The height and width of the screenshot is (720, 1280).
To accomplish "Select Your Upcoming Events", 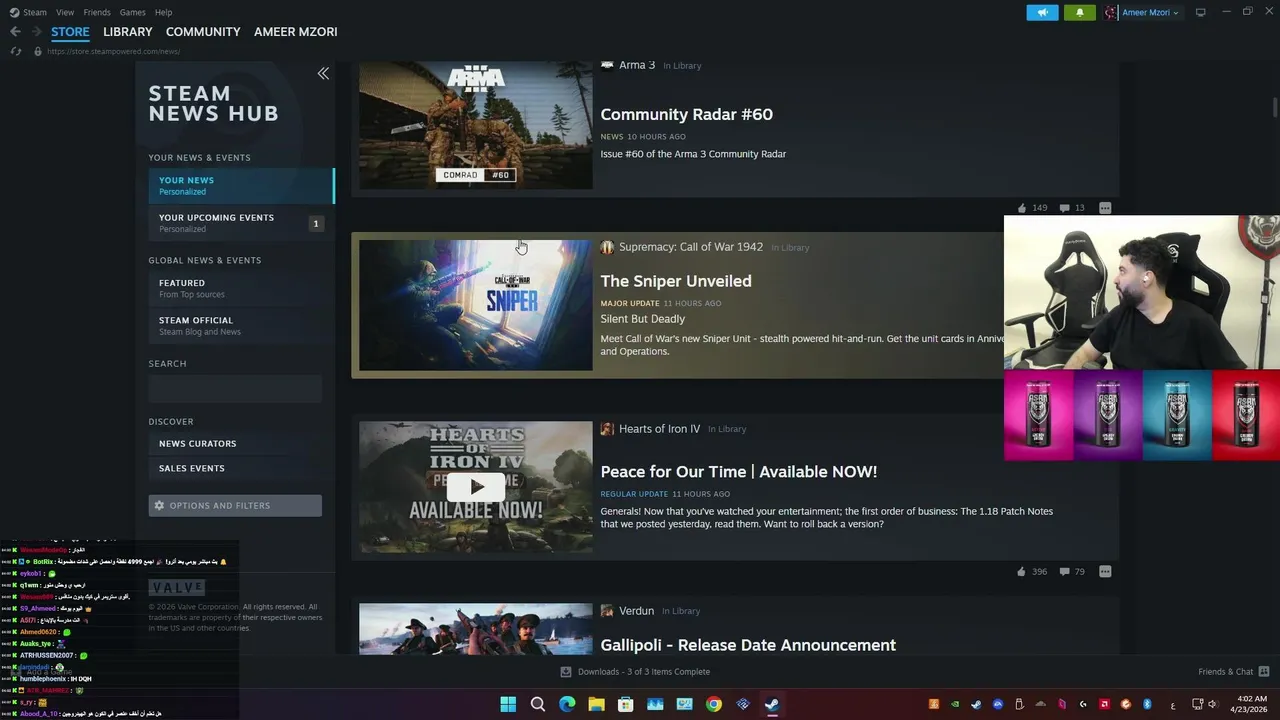I will [x=241, y=223].
